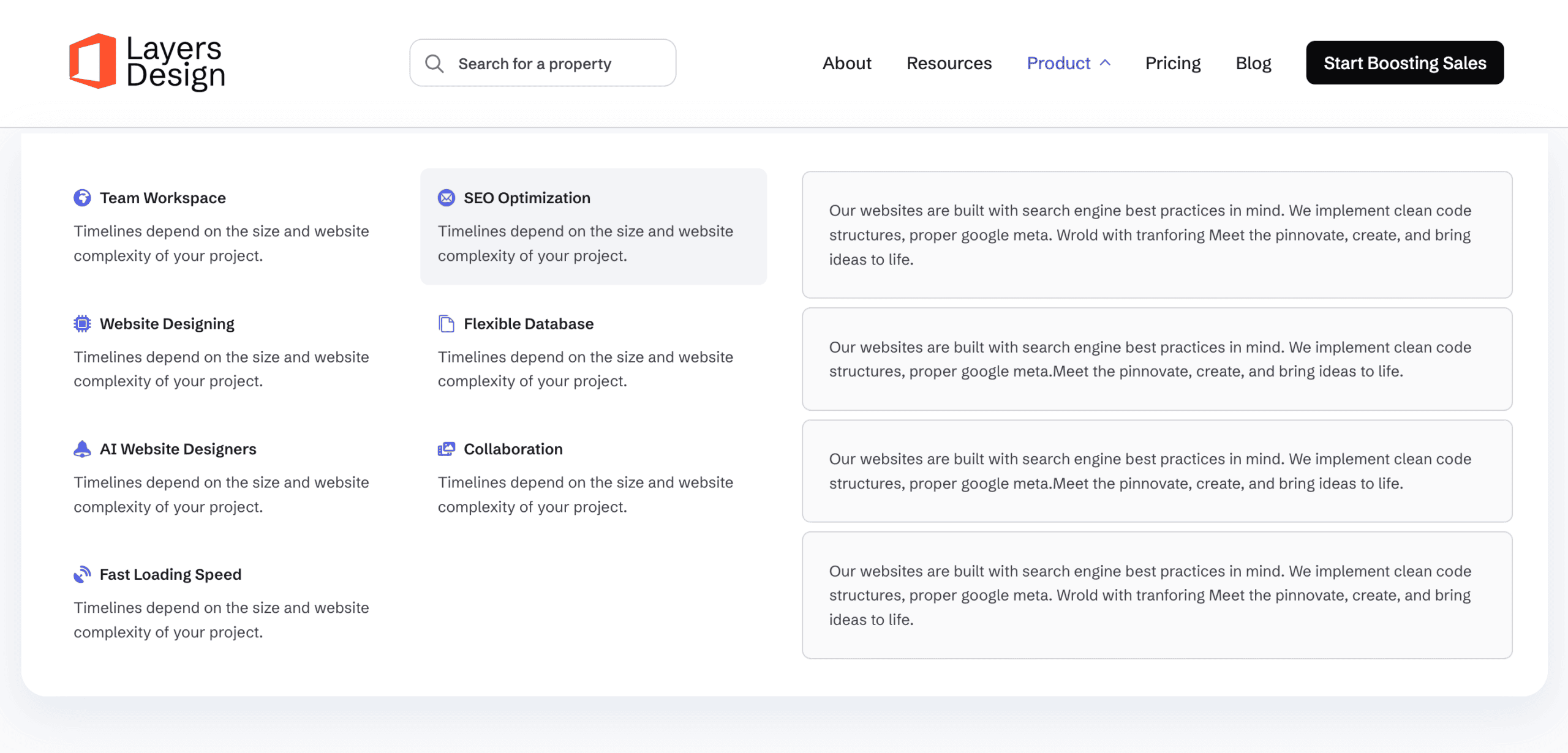Screen dimensions: 1568x753
Task: Open the Resources menu item
Action: [x=949, y=63]
